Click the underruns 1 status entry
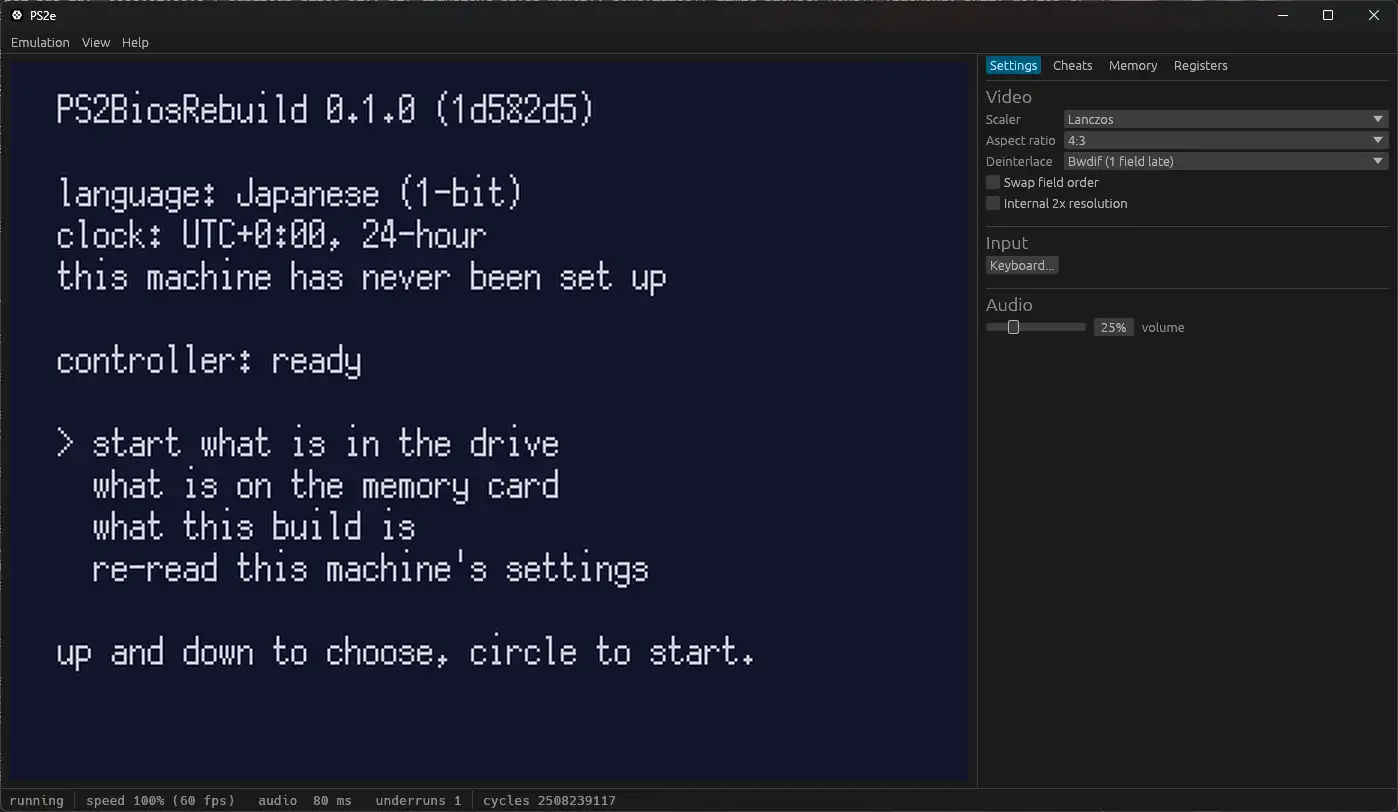Viewport: 1398px width, 812px height. [x=418, y=800]
